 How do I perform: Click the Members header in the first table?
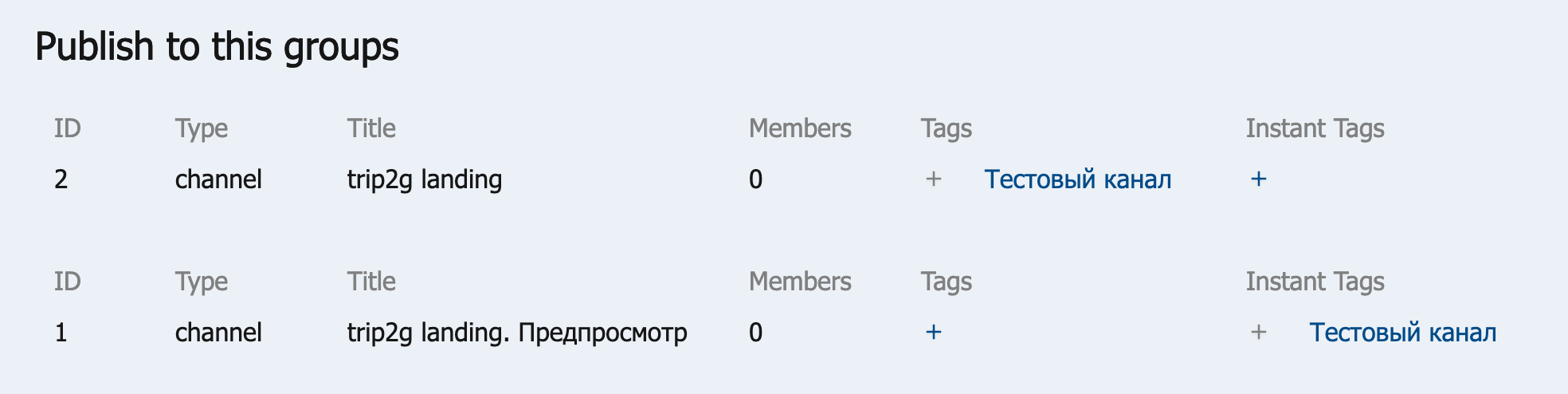tap(800, 128)
